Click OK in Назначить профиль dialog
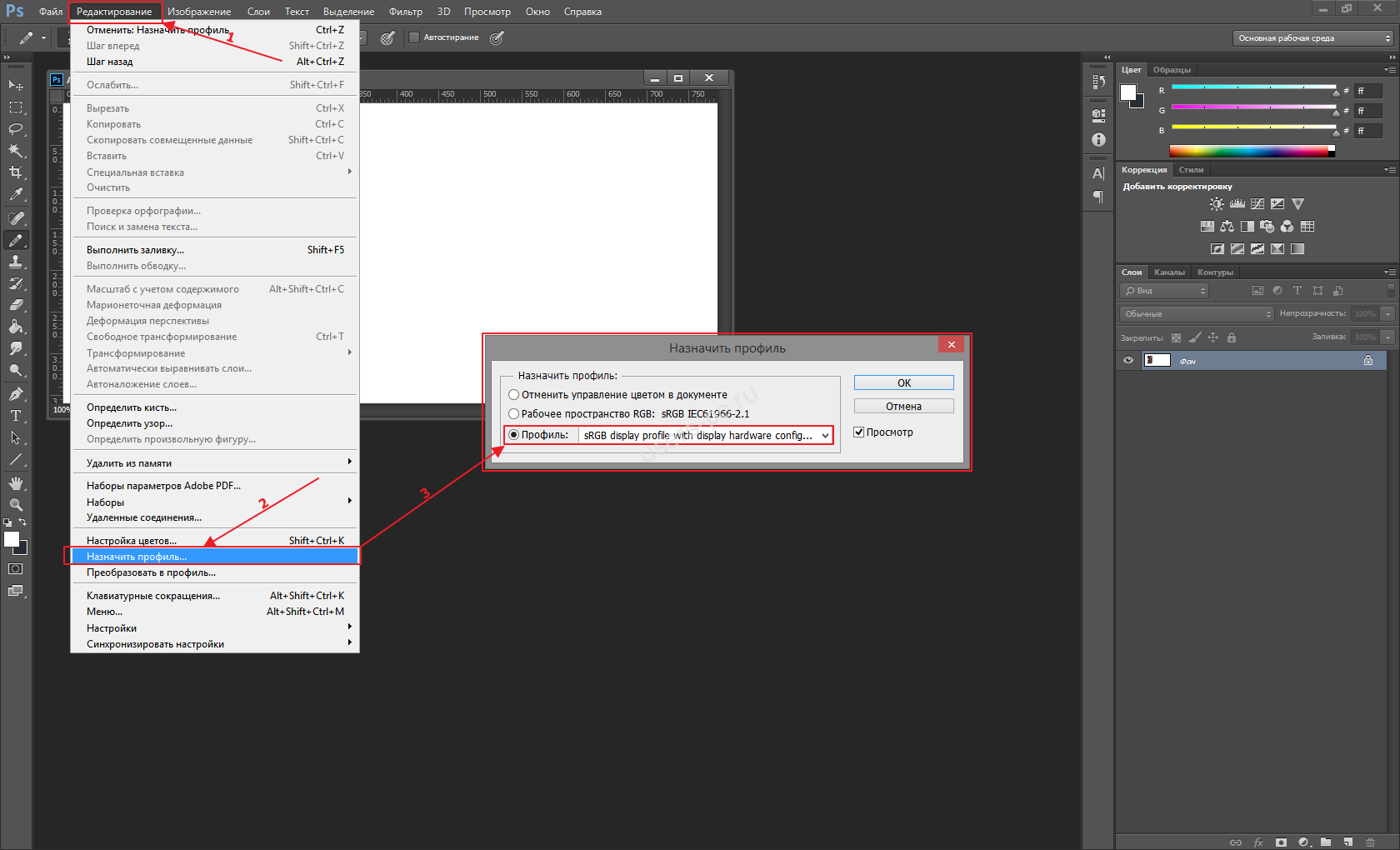 [903, 383]
